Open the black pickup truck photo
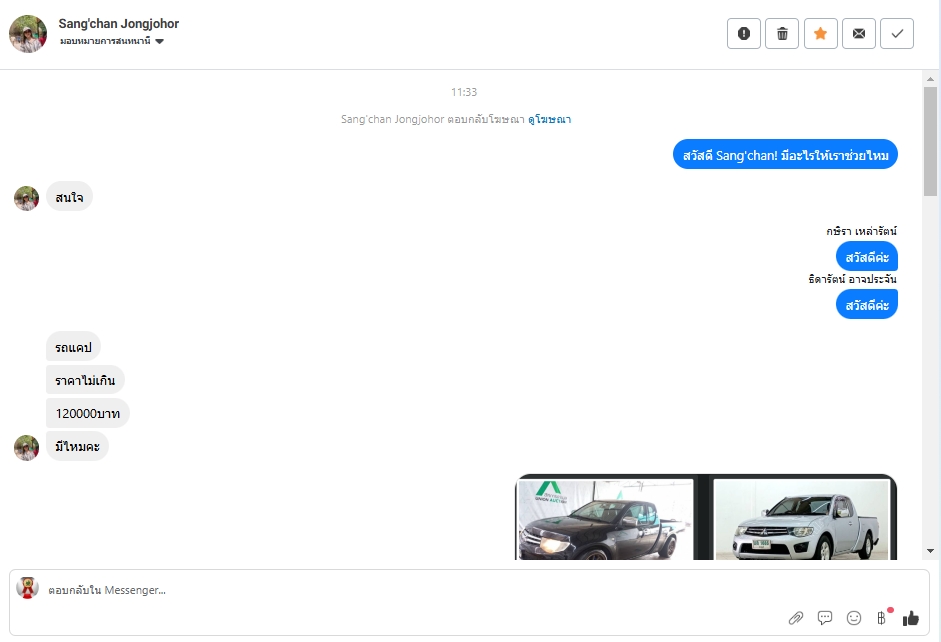Screen dimensions: 941x642 click(x=606, y=520)
